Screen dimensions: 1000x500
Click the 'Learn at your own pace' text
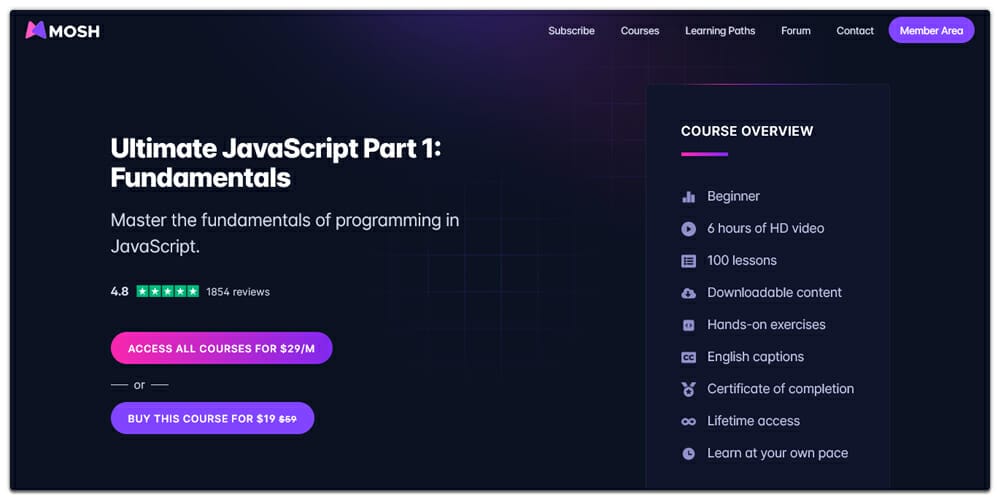(x=777, y=453)
